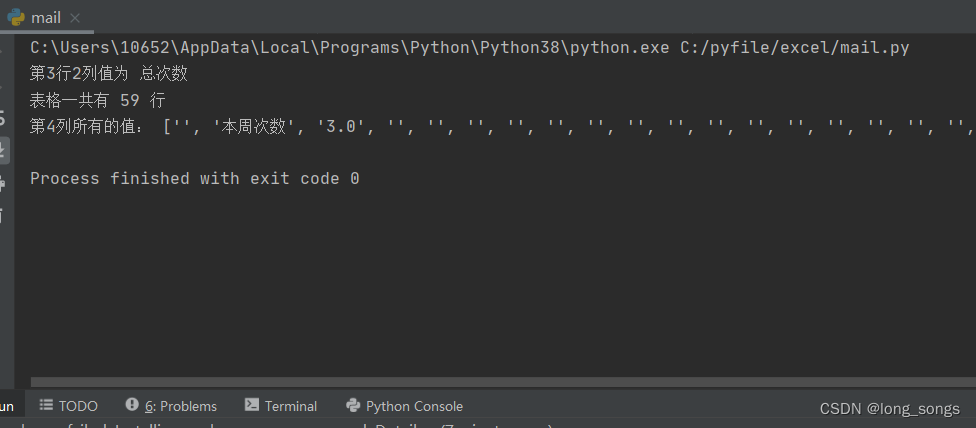Open the TODO tool window
This screenshot has width=976, height=428.
coord(77,406)
